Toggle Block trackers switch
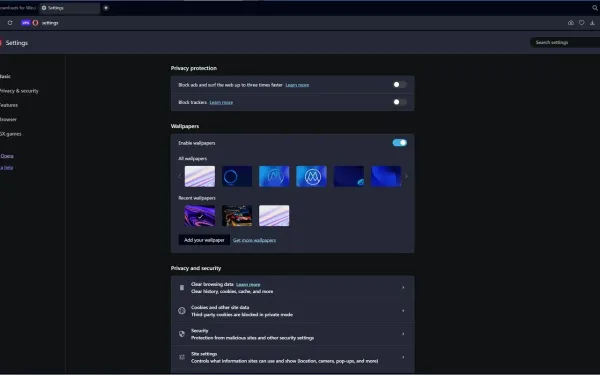 click(399, 102)
